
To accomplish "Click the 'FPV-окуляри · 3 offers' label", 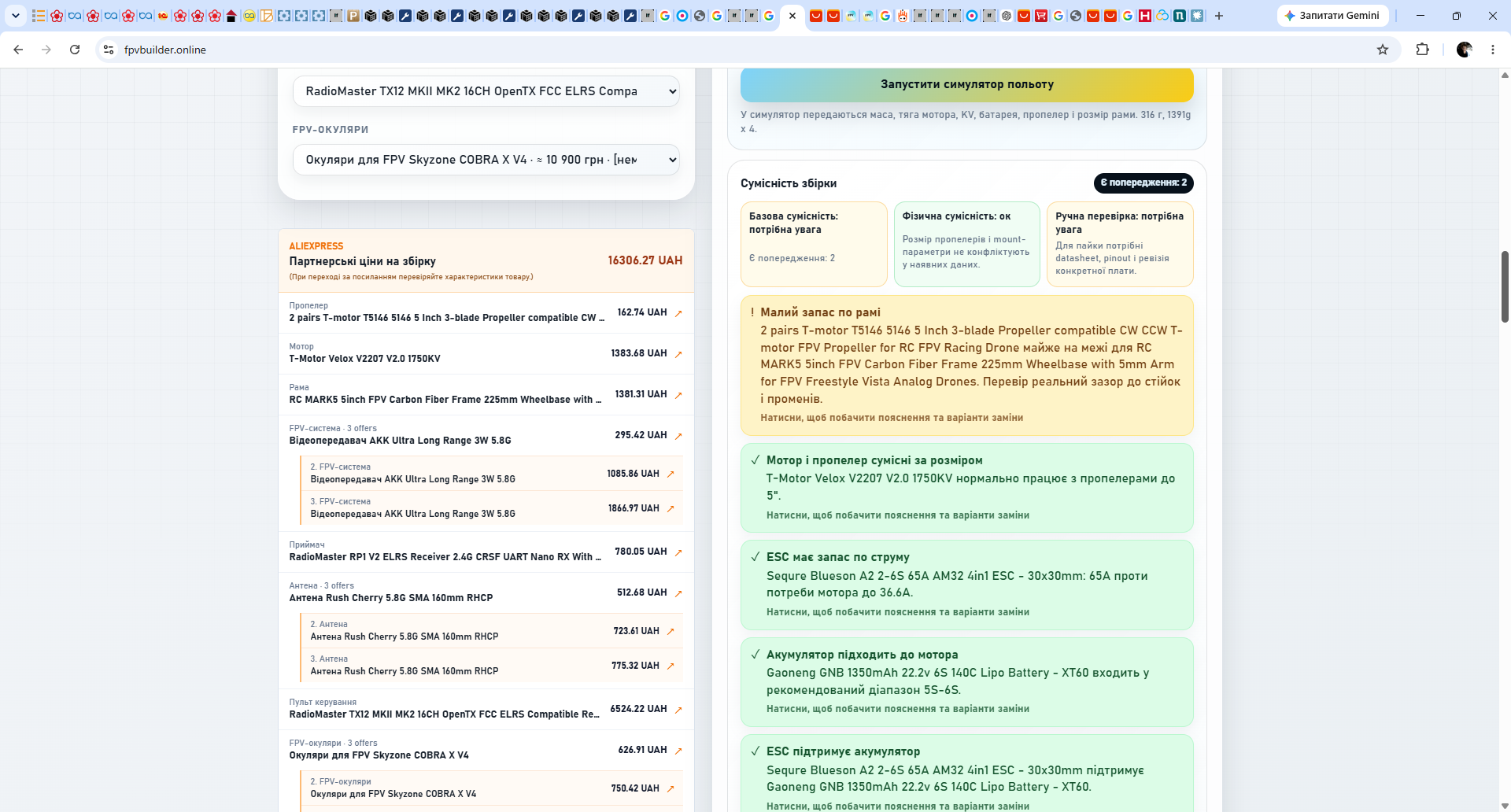I will click(334, 744).
